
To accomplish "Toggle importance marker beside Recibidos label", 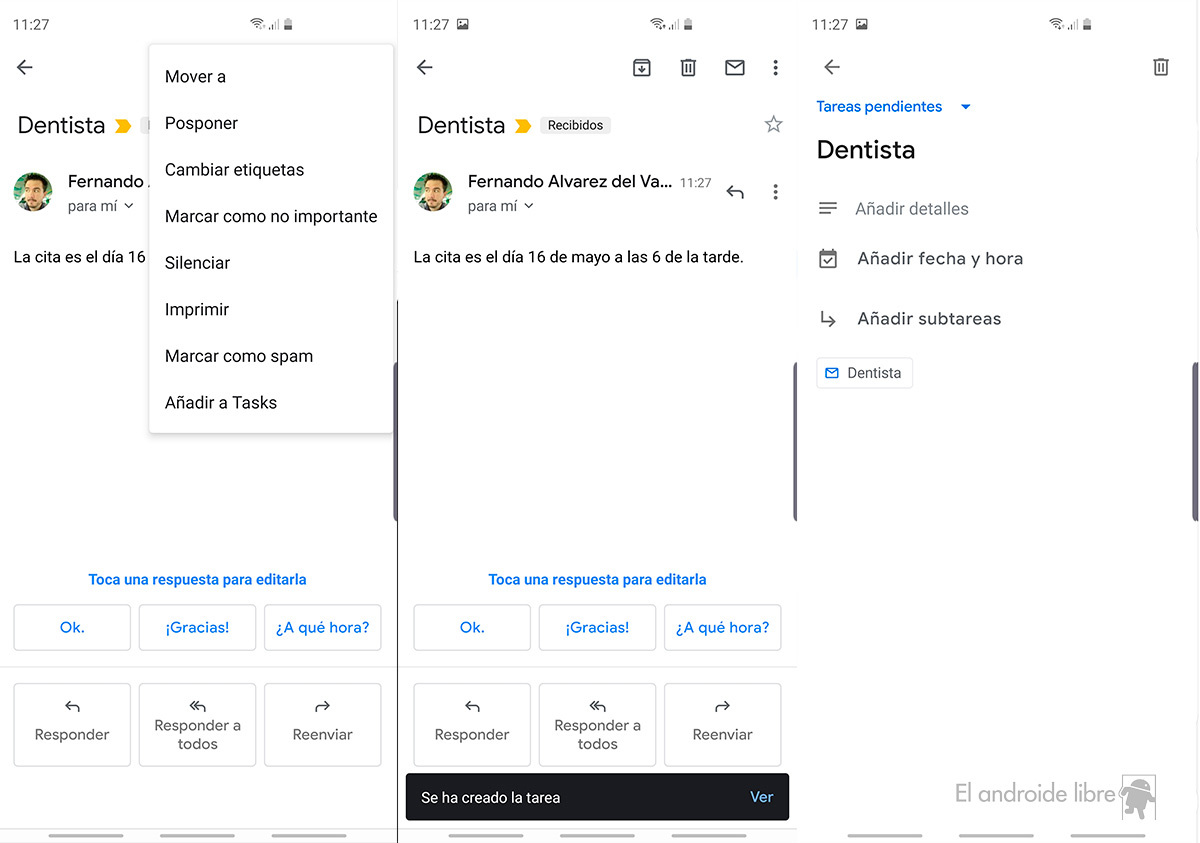I will 522,126.
